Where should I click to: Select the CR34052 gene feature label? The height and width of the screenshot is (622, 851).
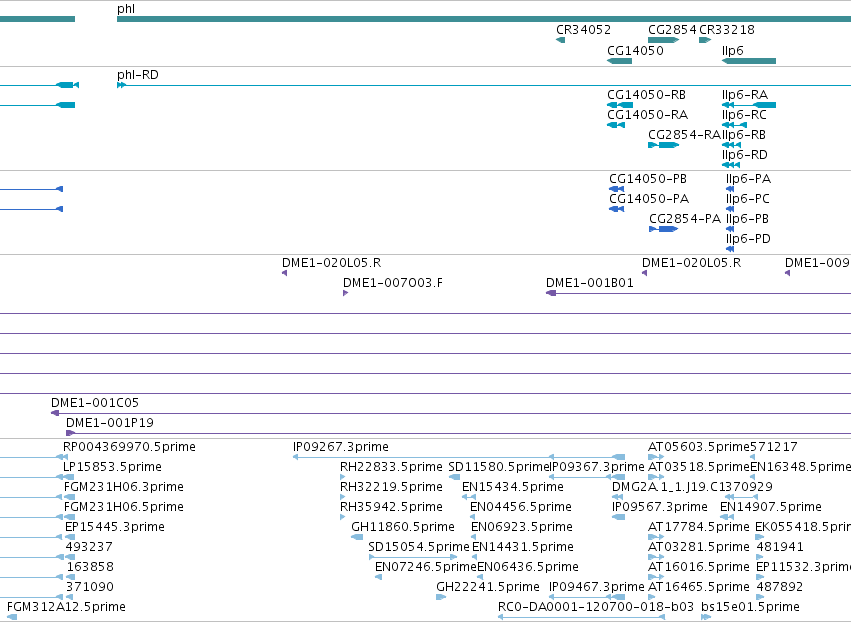[583, 30]
